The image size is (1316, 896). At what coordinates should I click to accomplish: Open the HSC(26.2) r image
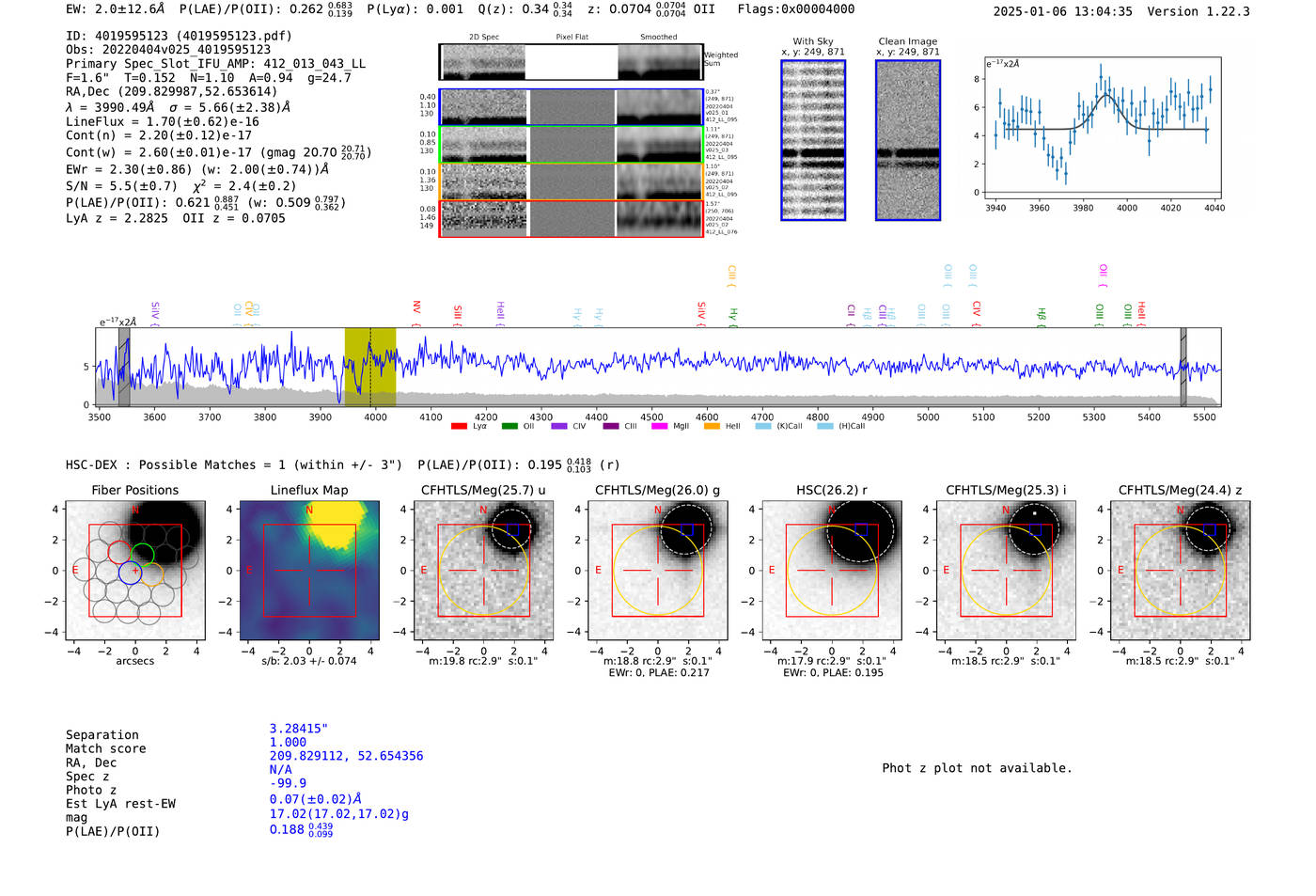click(x=832, y=571)
